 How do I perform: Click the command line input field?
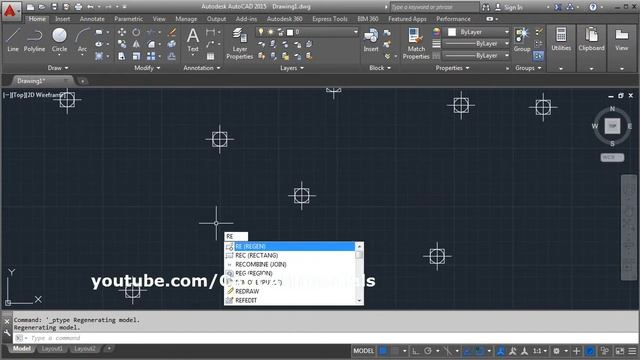coord(327,338)
